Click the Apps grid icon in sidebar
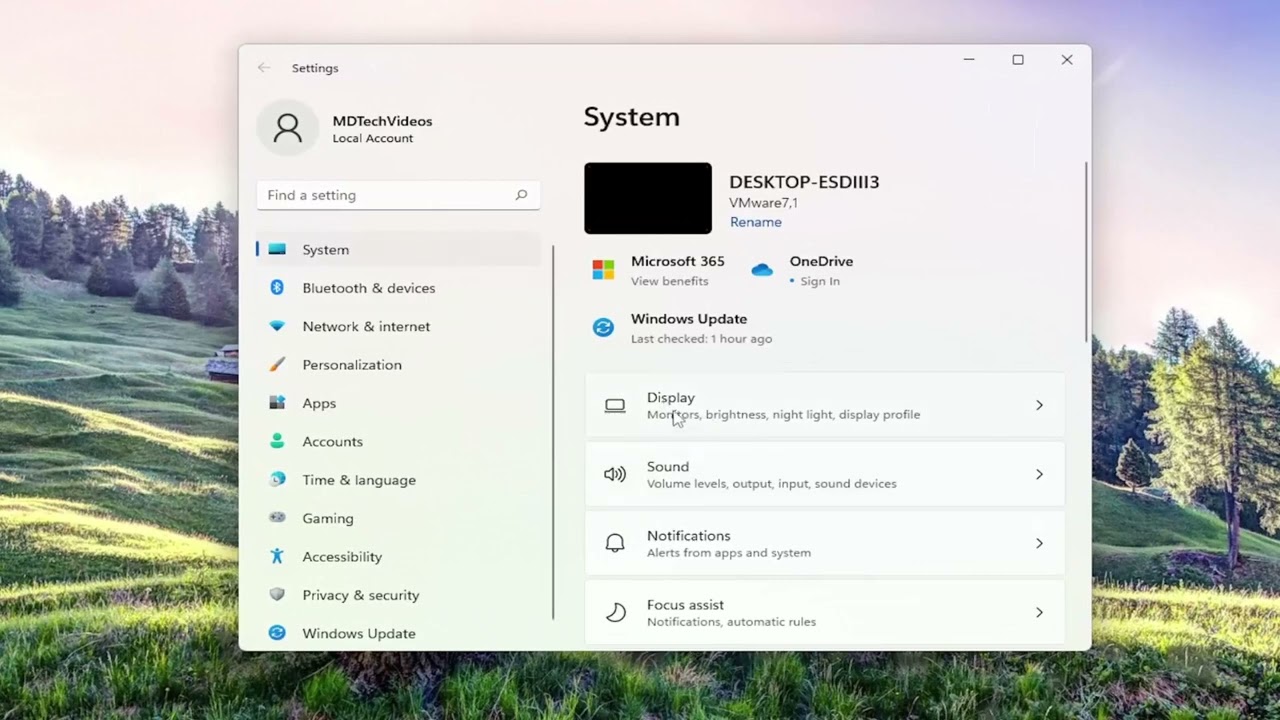 (277, 403)
